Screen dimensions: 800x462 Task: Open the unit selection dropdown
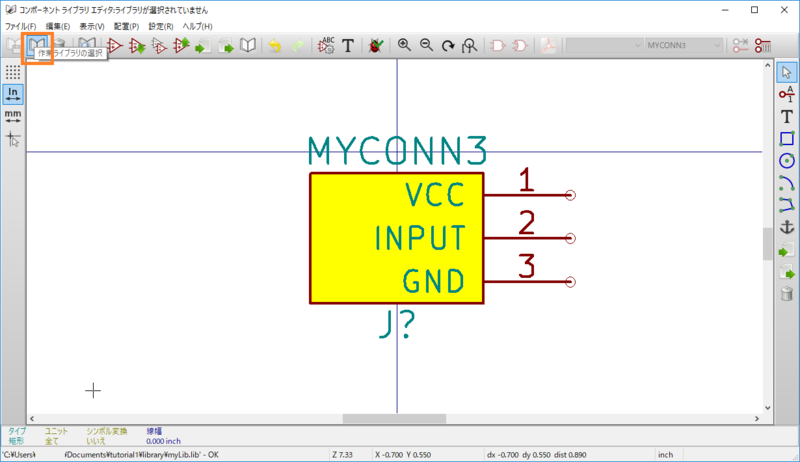(x=604, y=45)
